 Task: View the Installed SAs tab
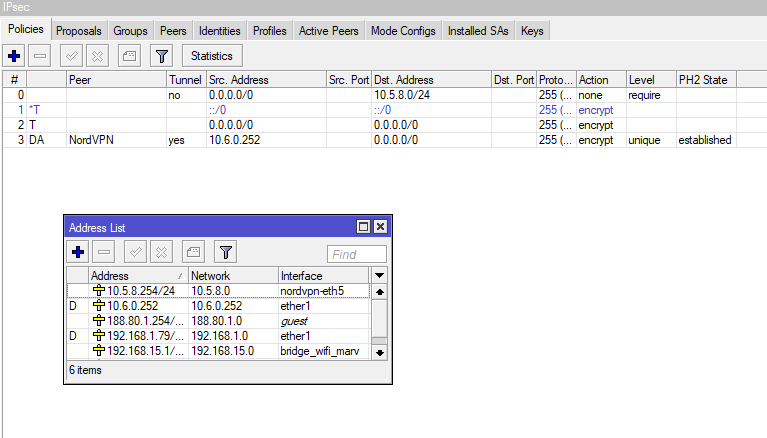478,31
